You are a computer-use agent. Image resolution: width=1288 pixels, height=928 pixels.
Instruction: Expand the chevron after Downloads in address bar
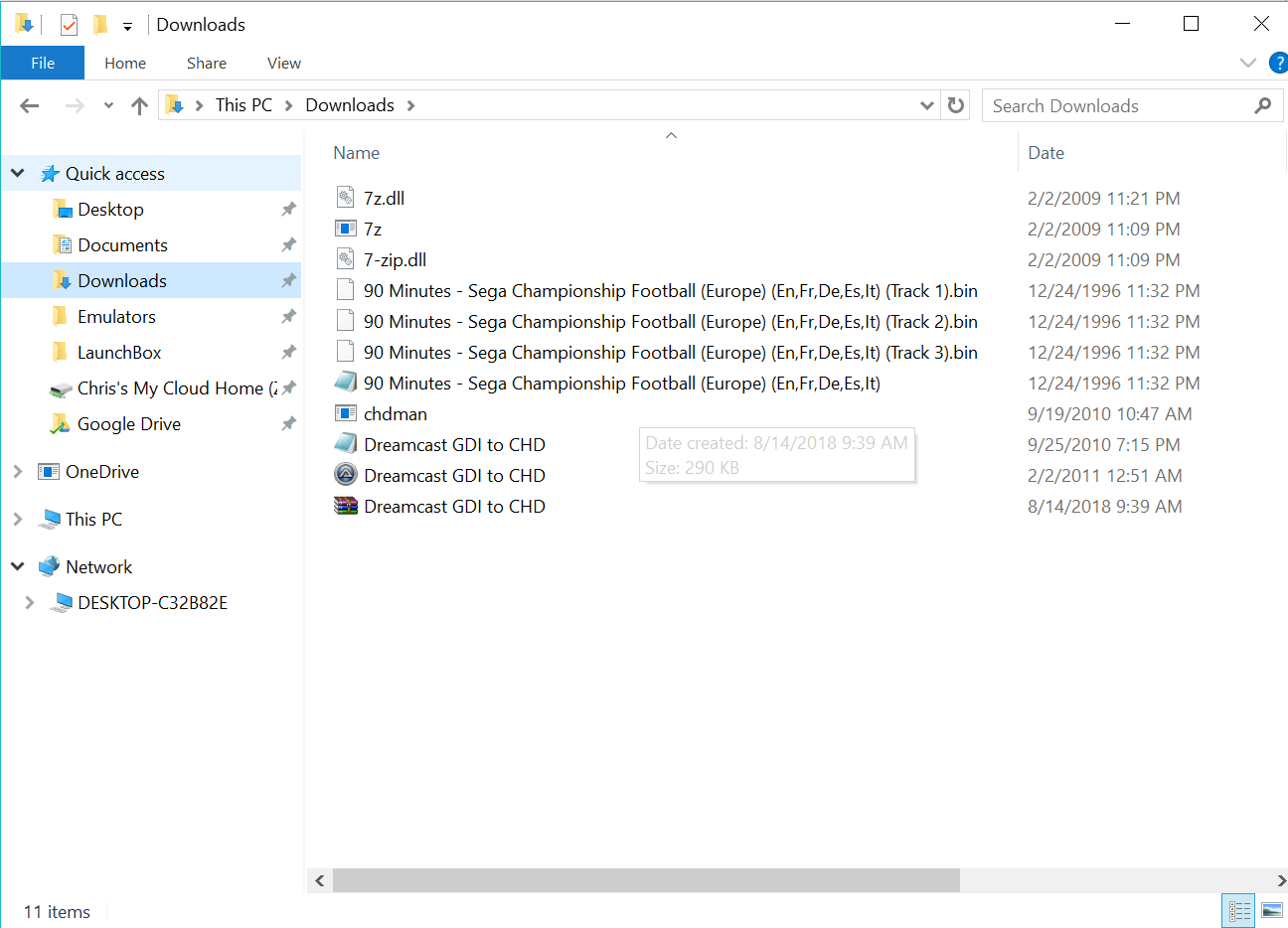tap(410, 105)
